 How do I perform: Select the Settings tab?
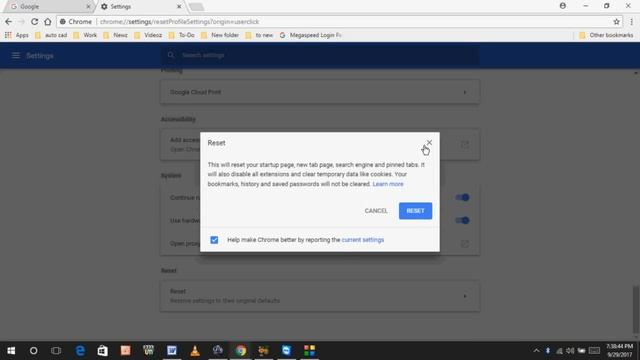[x=139, y=7]
